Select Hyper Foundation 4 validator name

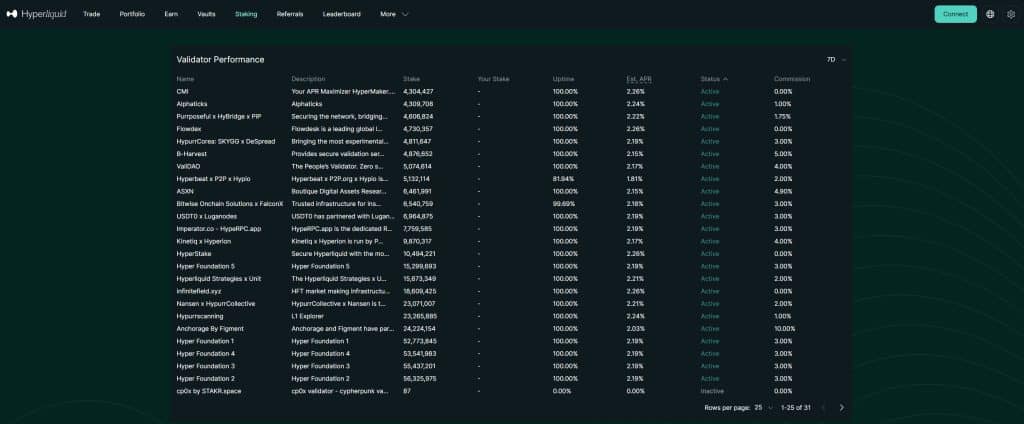click(x=206, y=353)
